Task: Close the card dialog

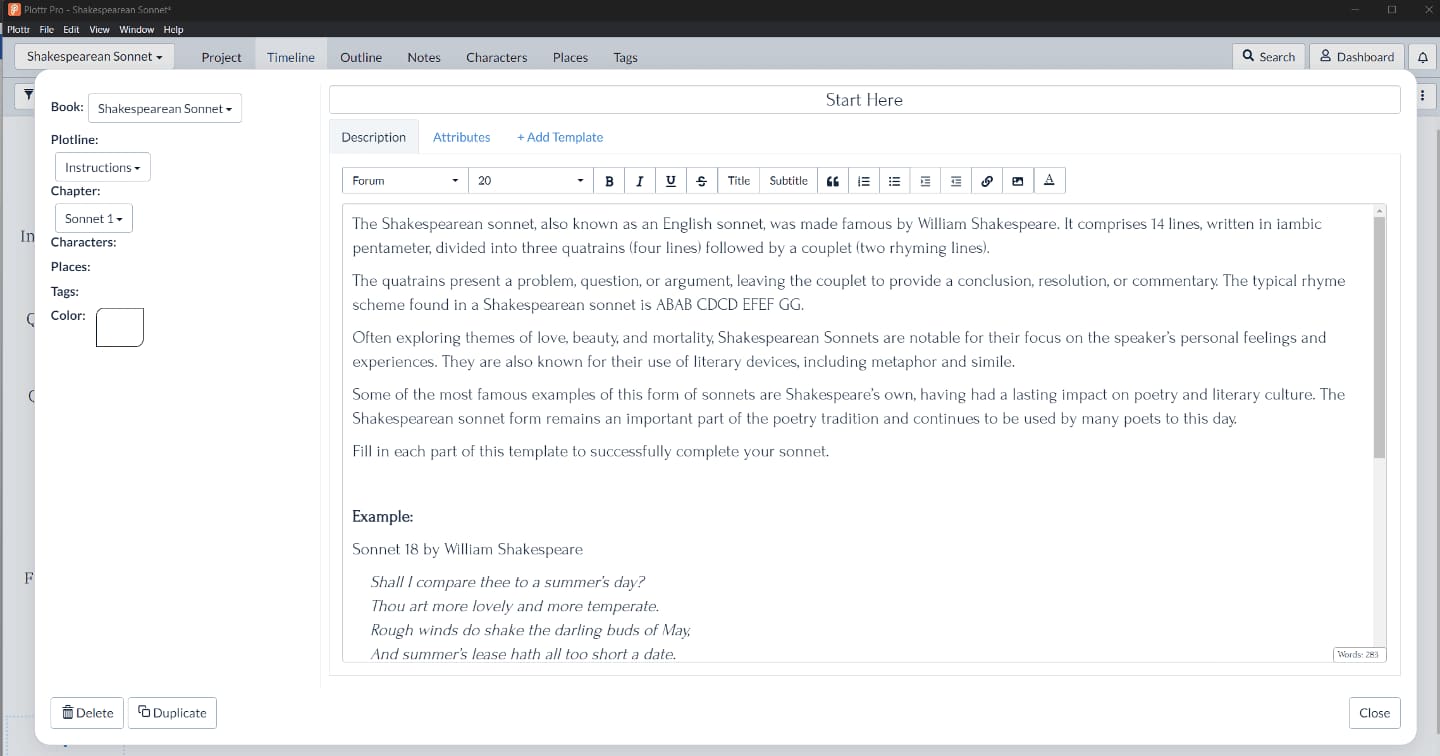Action: [x=1374, y=713]
